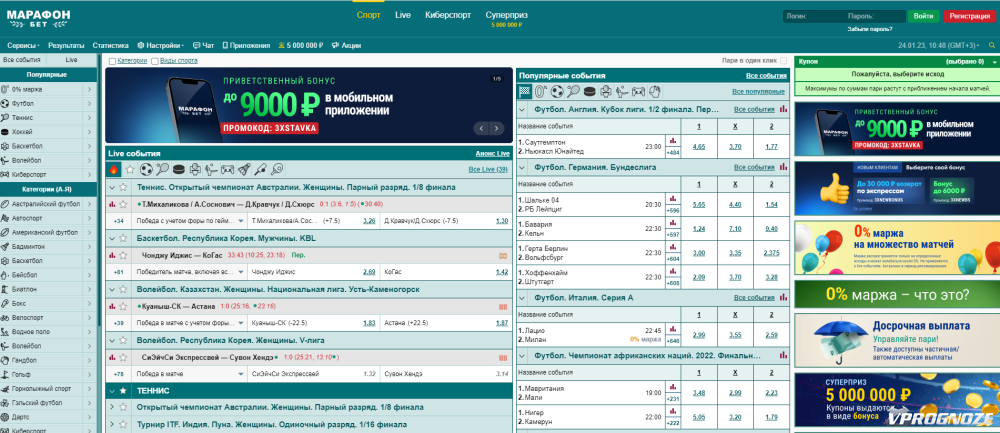The width and height of the screenshot is (1000, 433).
Task: Select the hot (fire) filter in Live события
Action: (x=114, y=170)
